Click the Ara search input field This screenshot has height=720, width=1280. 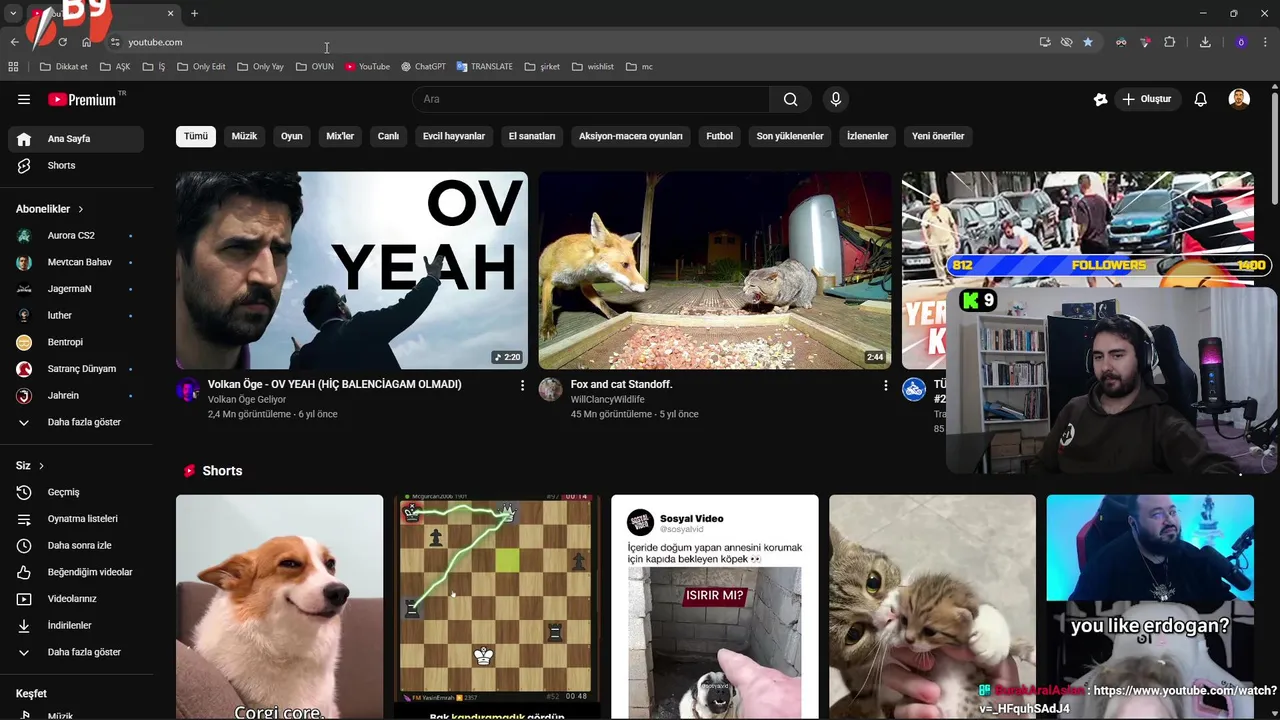(x=590, y=99)
